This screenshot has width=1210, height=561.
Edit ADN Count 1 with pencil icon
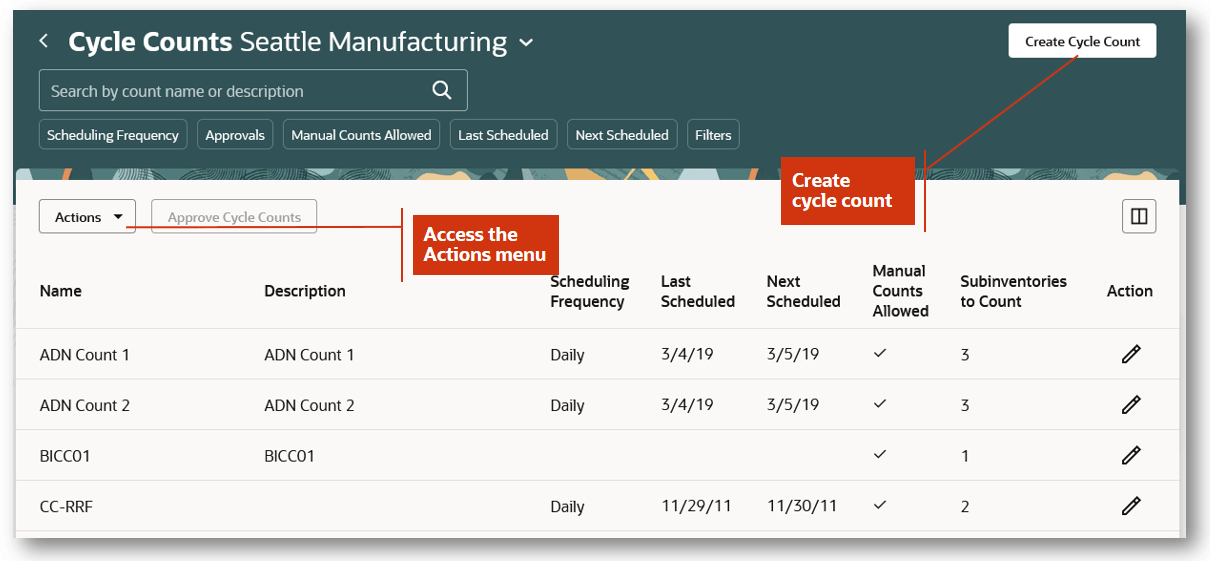1131,354
